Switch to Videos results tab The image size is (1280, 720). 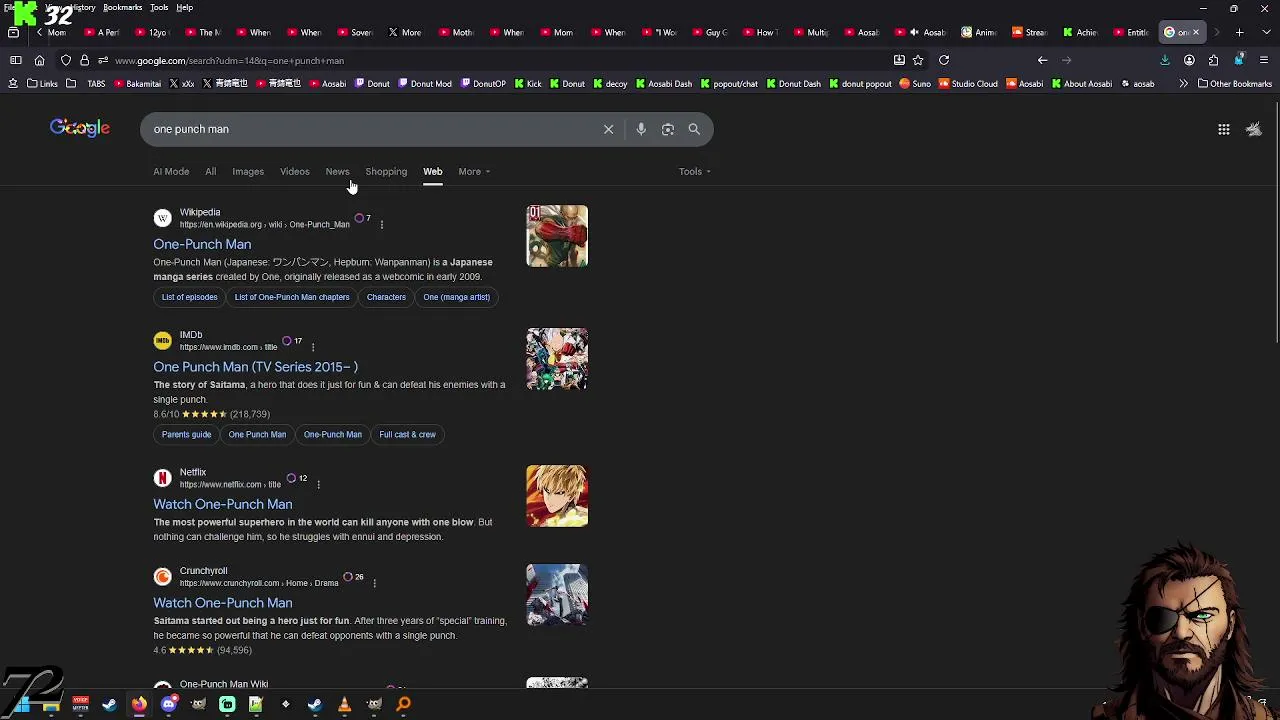tap(294, 171)
